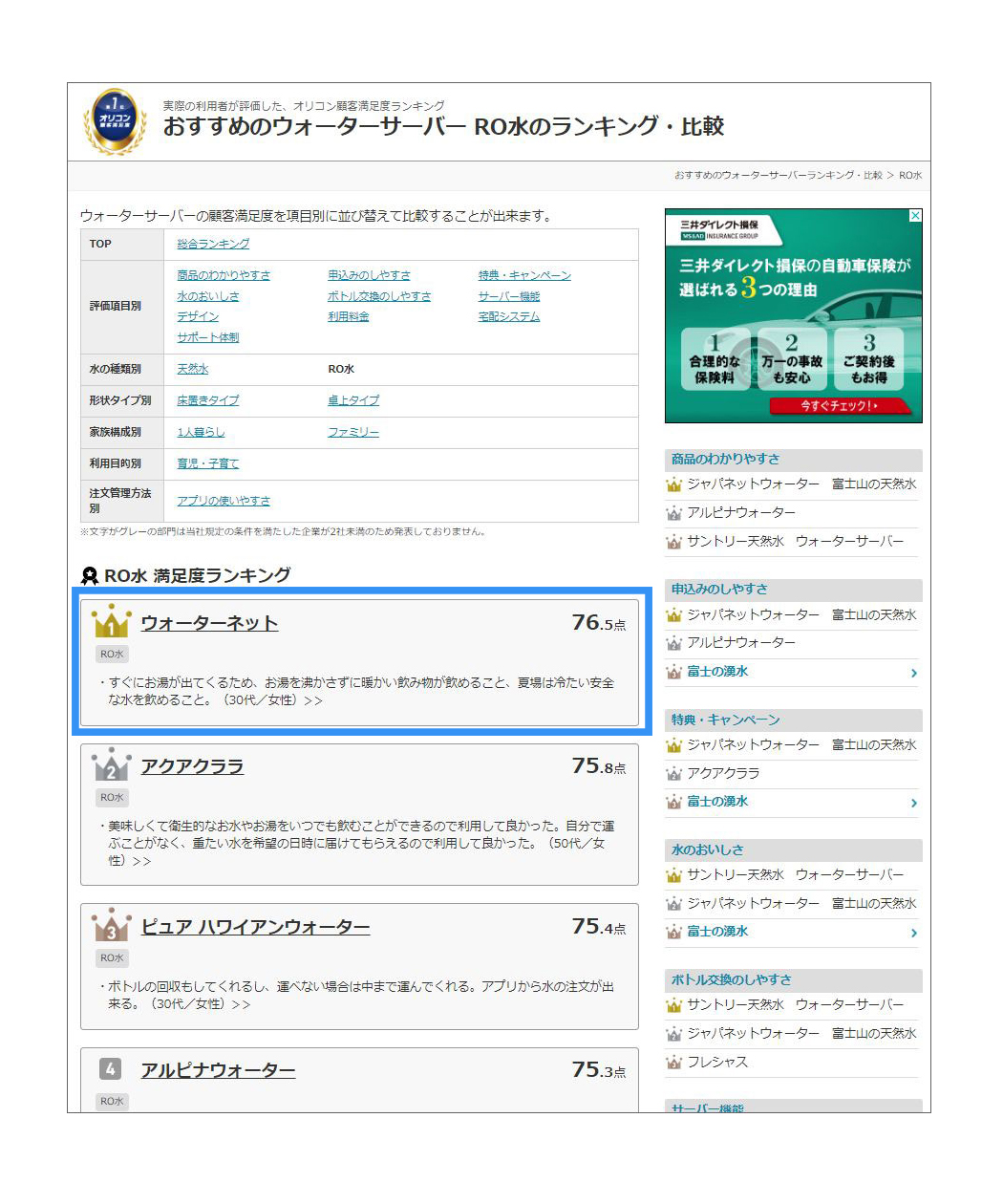Image resolution: width=1003 pixels, height=1204 pixels.
Task: Sort by サーバー機能
Action: coord(509,296)
